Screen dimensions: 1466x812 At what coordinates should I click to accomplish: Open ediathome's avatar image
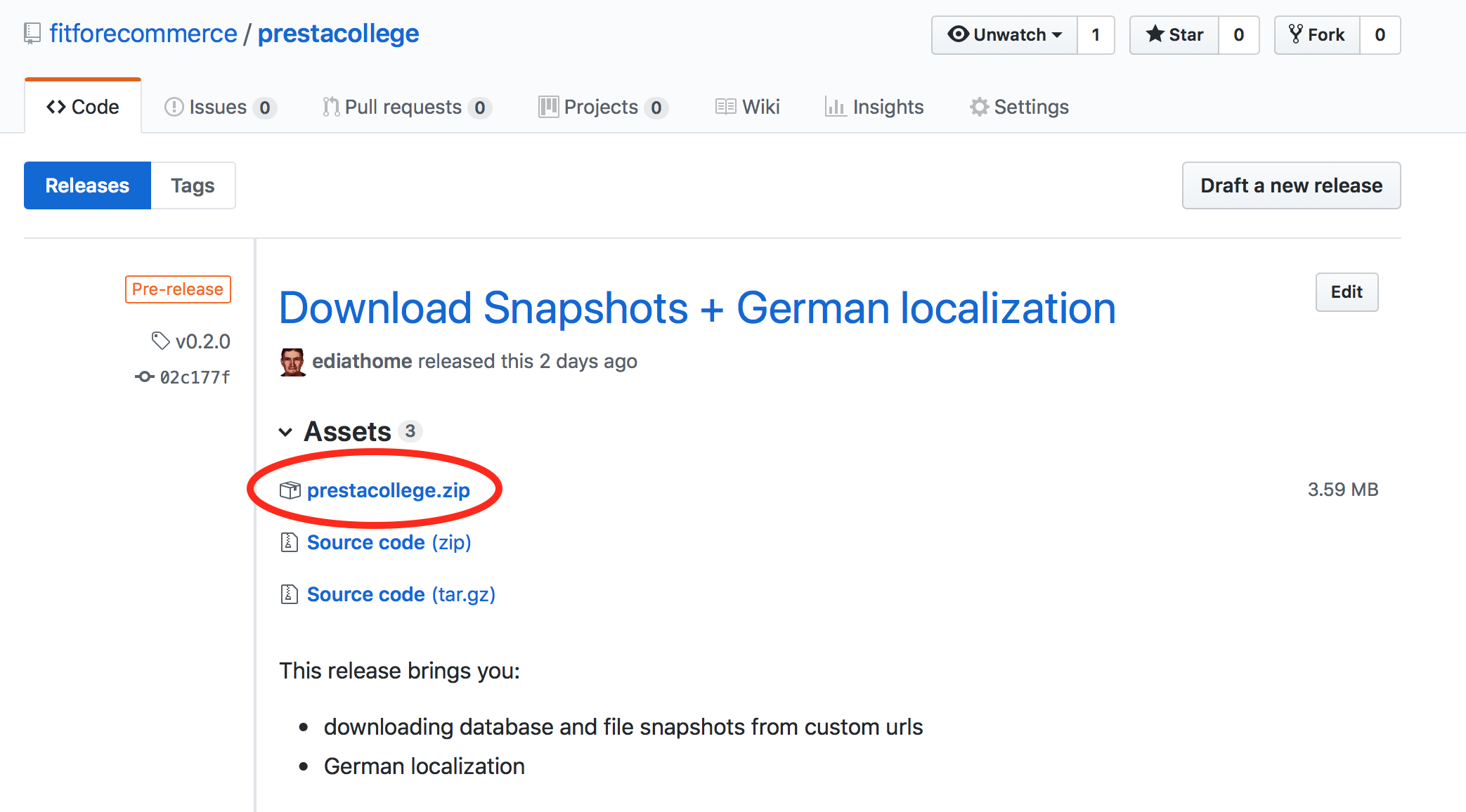pos(292,362)
